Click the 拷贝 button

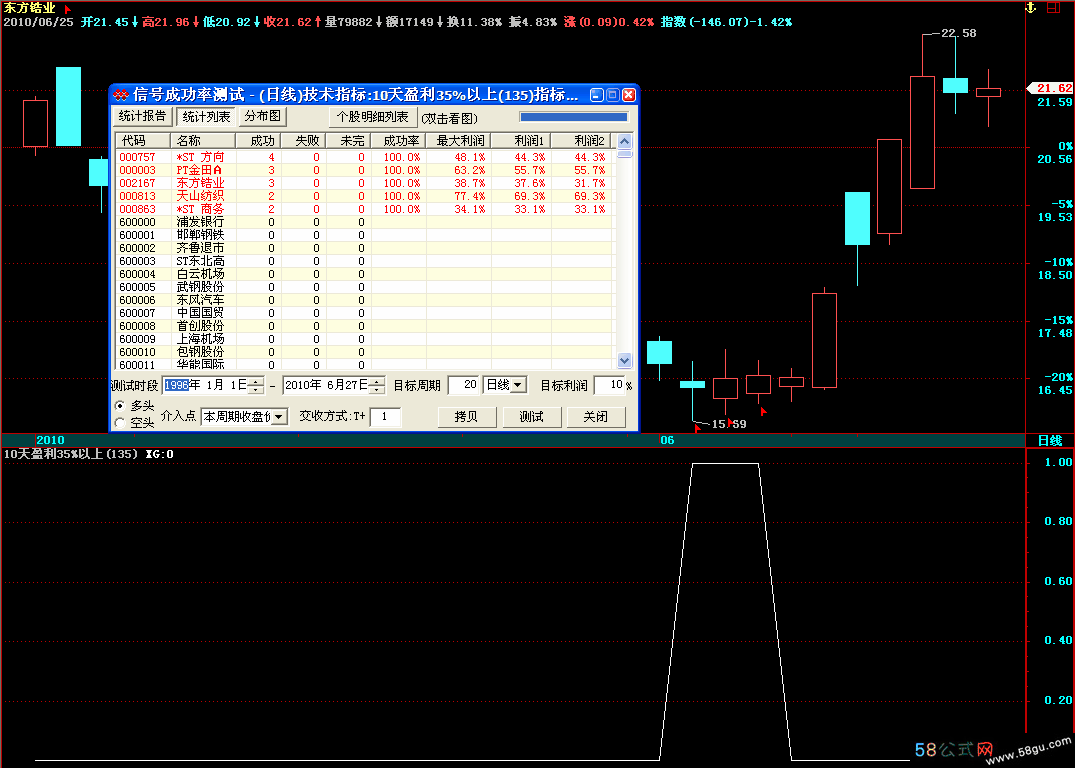[x=466, y=417]
